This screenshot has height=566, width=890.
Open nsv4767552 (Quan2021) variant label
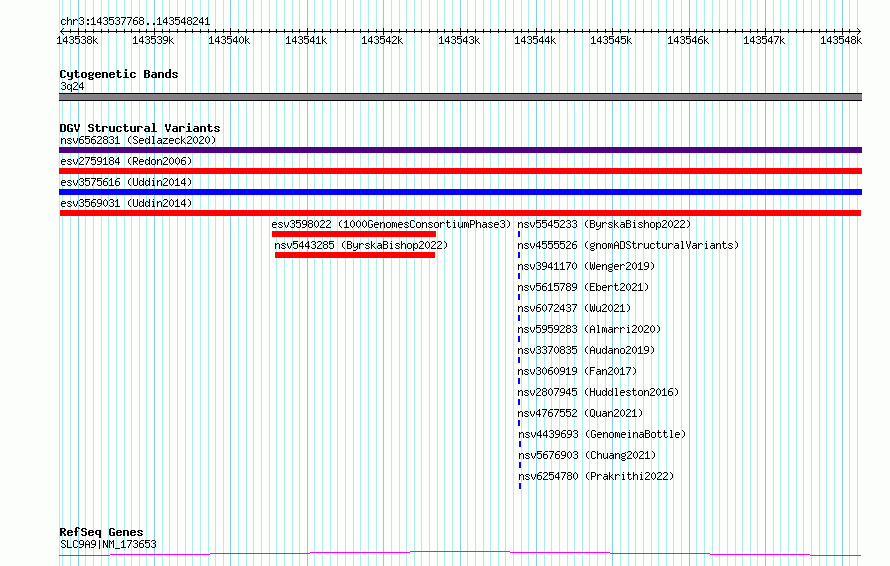click(x=580, y=413)
